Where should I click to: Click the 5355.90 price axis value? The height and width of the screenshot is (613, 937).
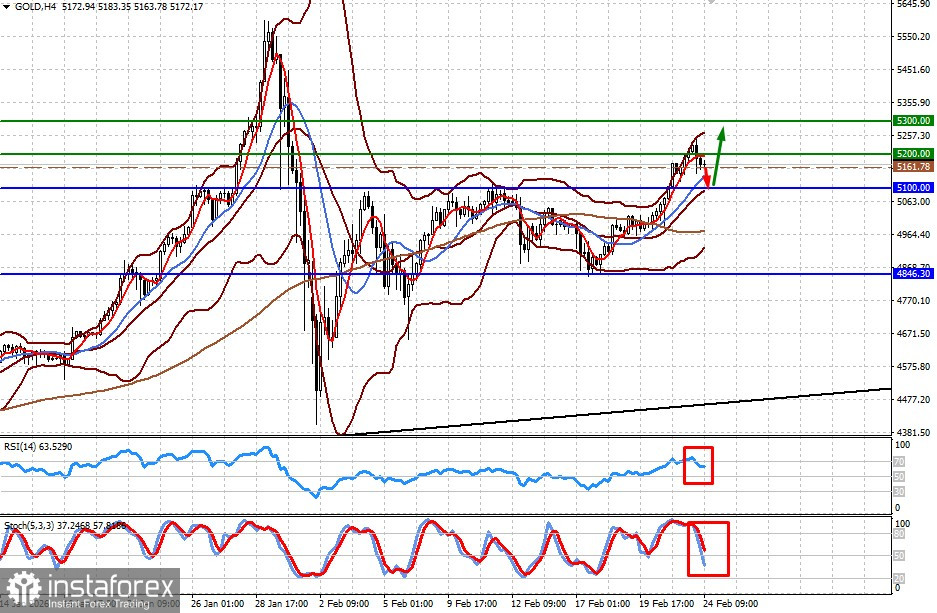click(914, 103)
